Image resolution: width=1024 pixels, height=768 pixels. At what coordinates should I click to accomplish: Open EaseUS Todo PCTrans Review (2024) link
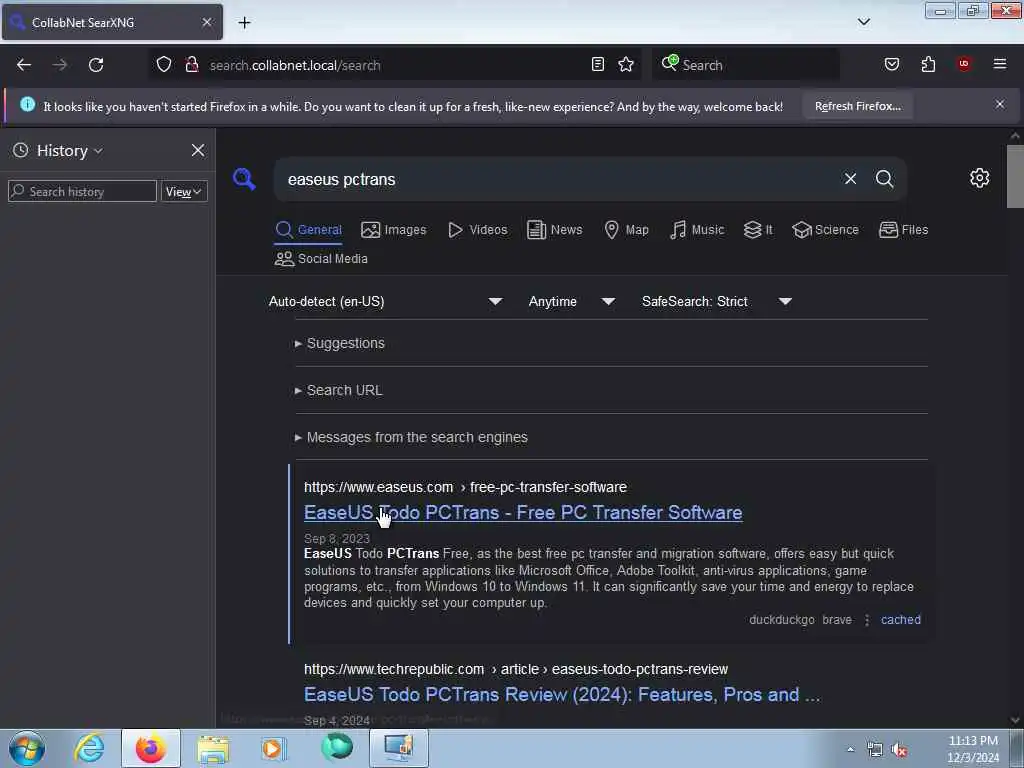(x=562, y=694)
